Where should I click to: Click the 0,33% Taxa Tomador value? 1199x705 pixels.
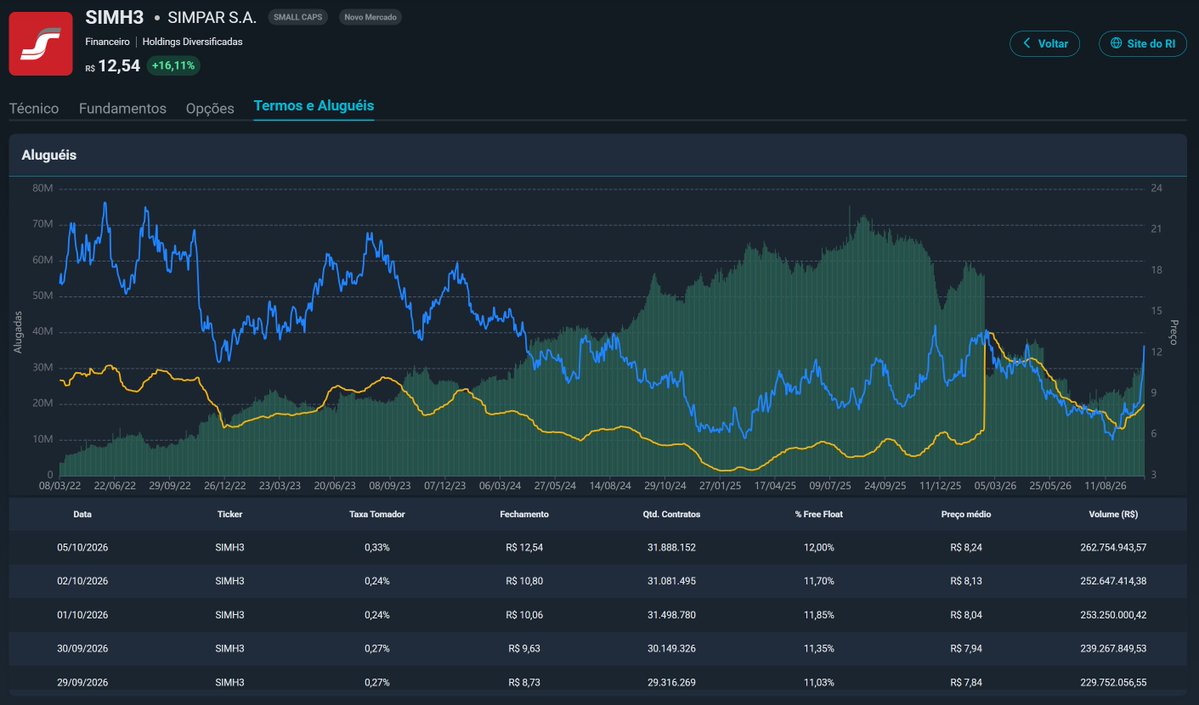click(x=377, y=547)
